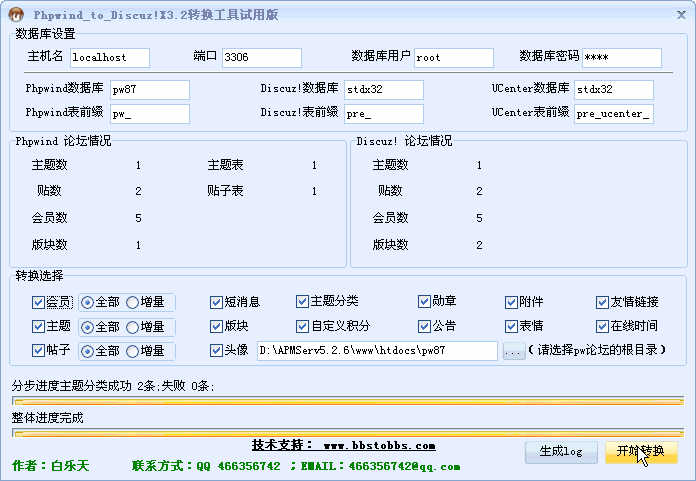Click the Discuz!数据库 stdx32 field
The width and height of the screenshot is (696, 481).
(384, 90)
